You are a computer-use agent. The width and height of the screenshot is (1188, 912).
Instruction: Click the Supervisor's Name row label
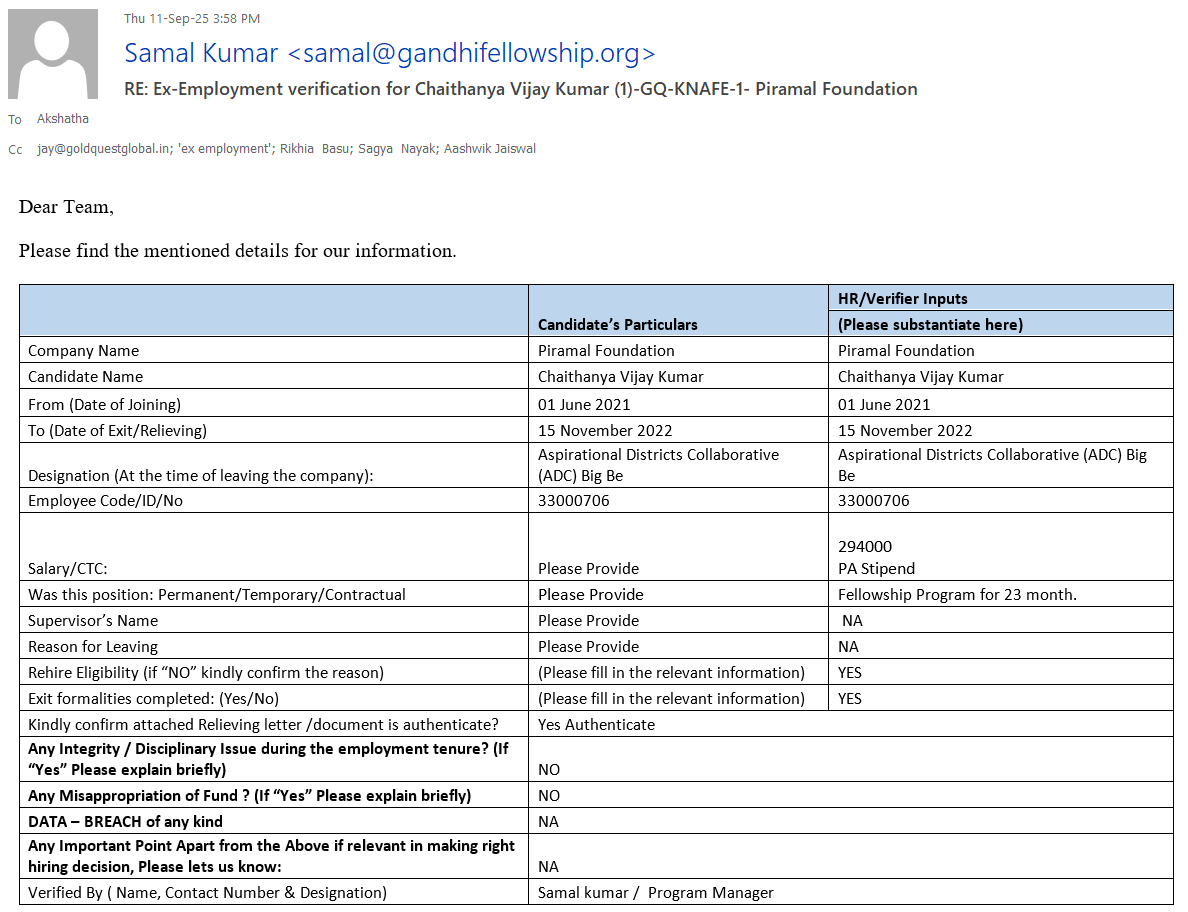[93, 620]
